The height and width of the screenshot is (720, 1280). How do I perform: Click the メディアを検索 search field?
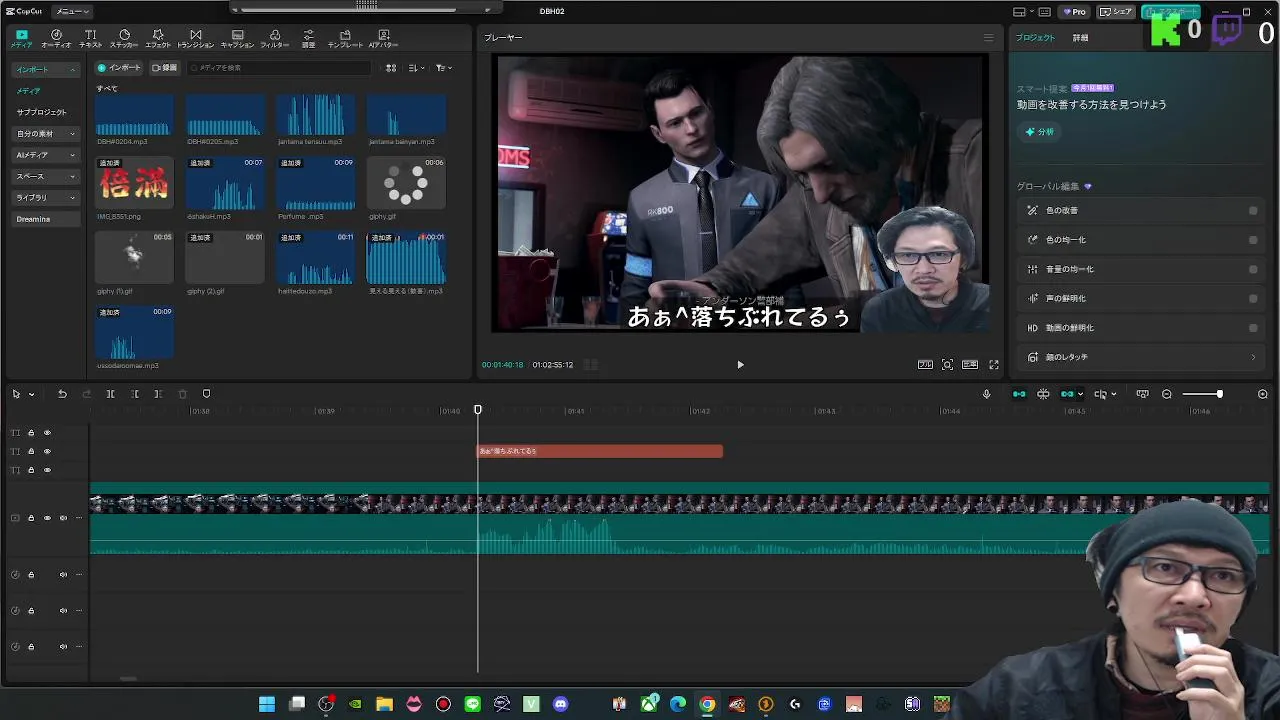pyautogui.click(x=280, y=68)
